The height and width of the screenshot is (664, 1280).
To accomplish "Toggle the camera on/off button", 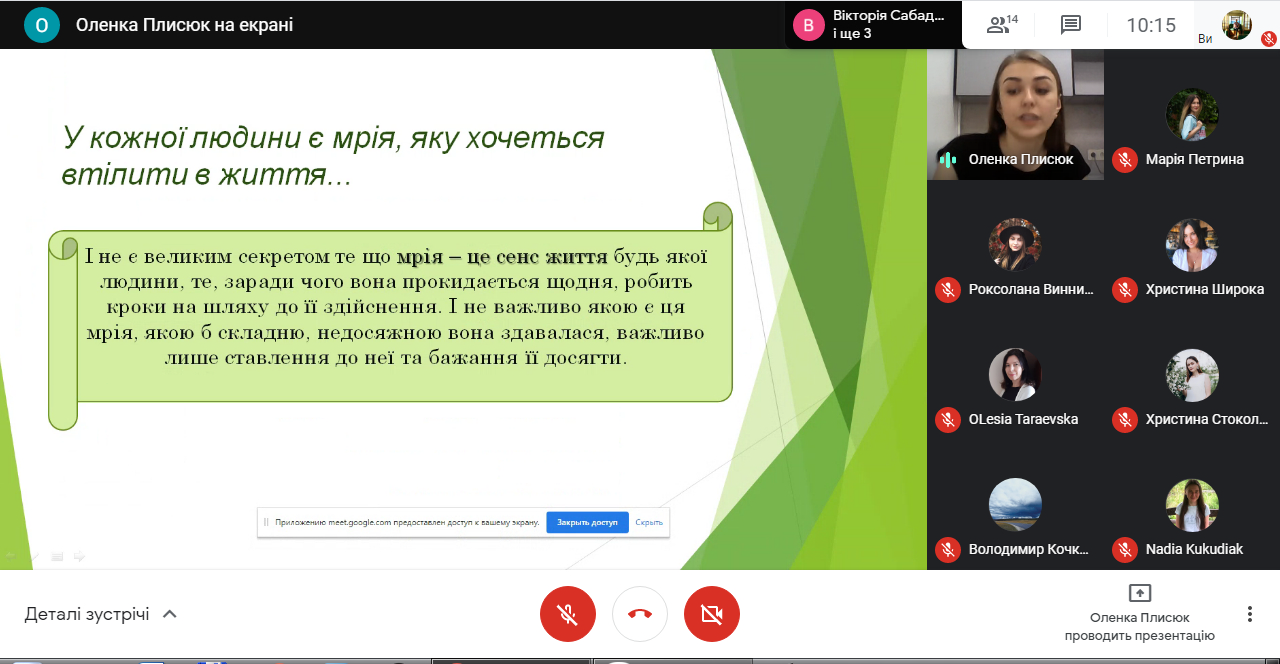I will (712, 614).
